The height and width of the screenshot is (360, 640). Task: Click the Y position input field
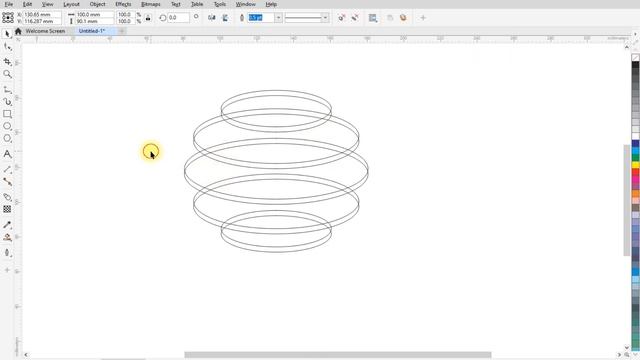42,21
